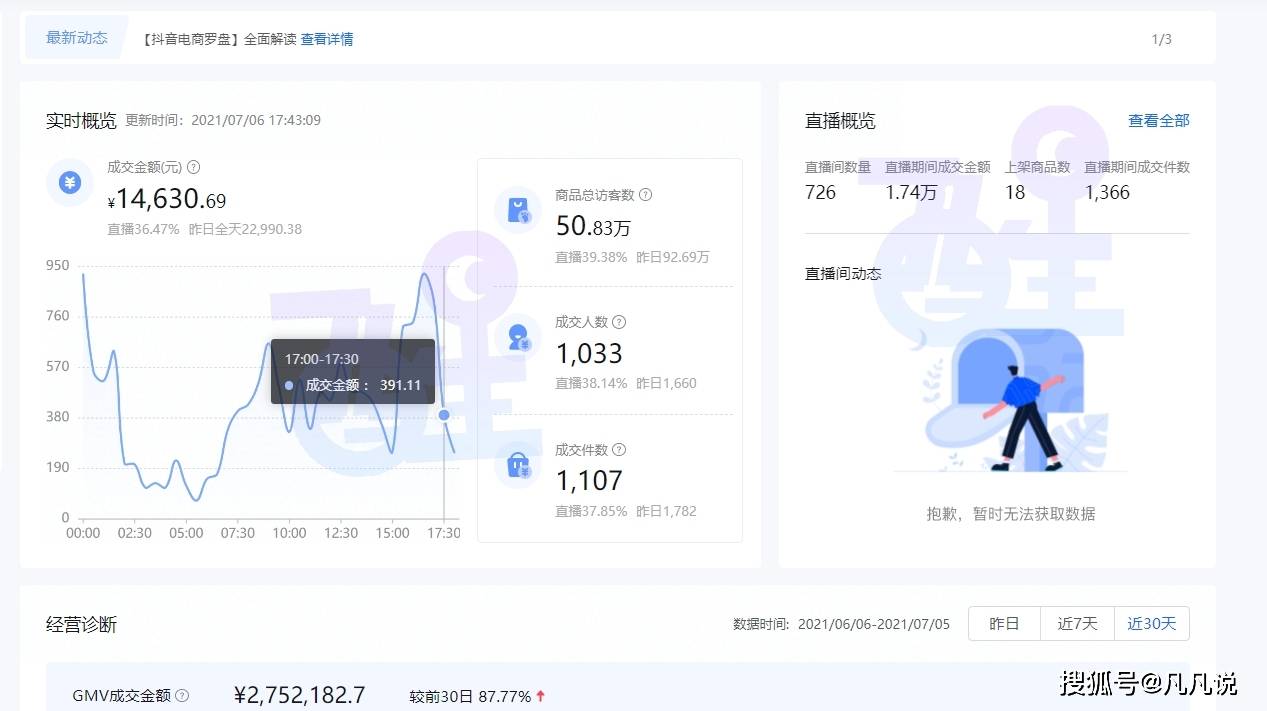Screen dimensions: 1267x711
Task: Click the 直播间数量 value 726
Action: point(820,193)
